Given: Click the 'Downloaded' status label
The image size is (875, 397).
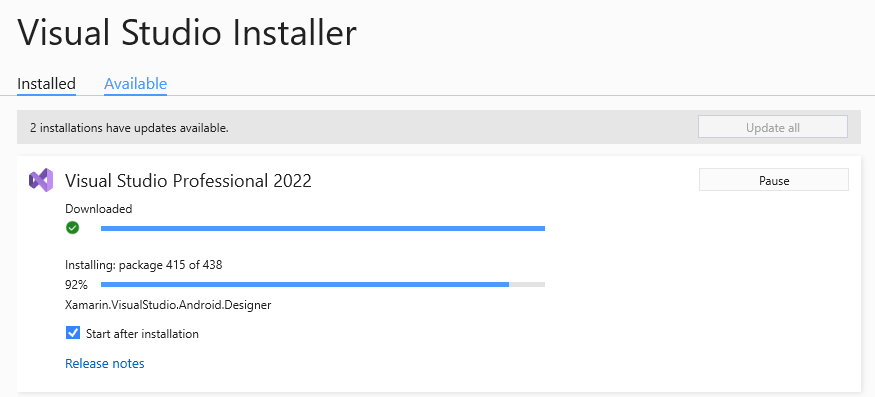Looking at the screenshot, I should click(x=99, y=209).
